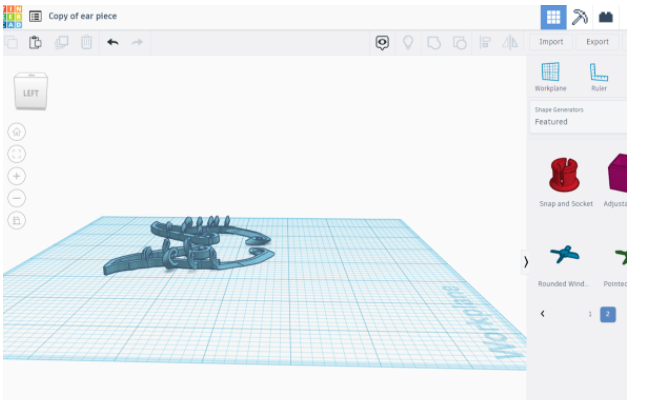Image resolution: width=653 pixels, height=400 pixels.
Task: Undo the last action
Action: [x=113, y=42]
